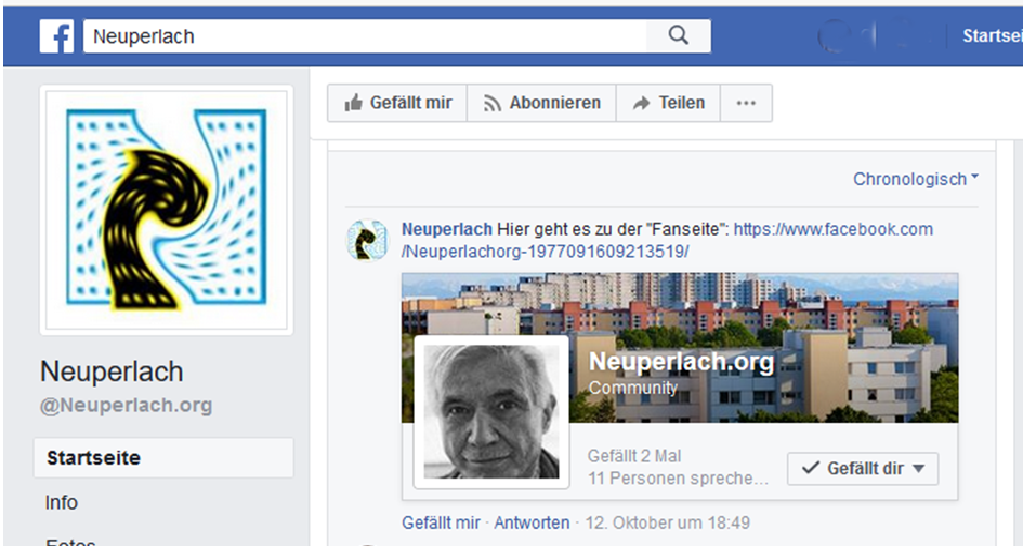
Task: Expand the Chronologisch sort dropdown
Action: (915, 179)
